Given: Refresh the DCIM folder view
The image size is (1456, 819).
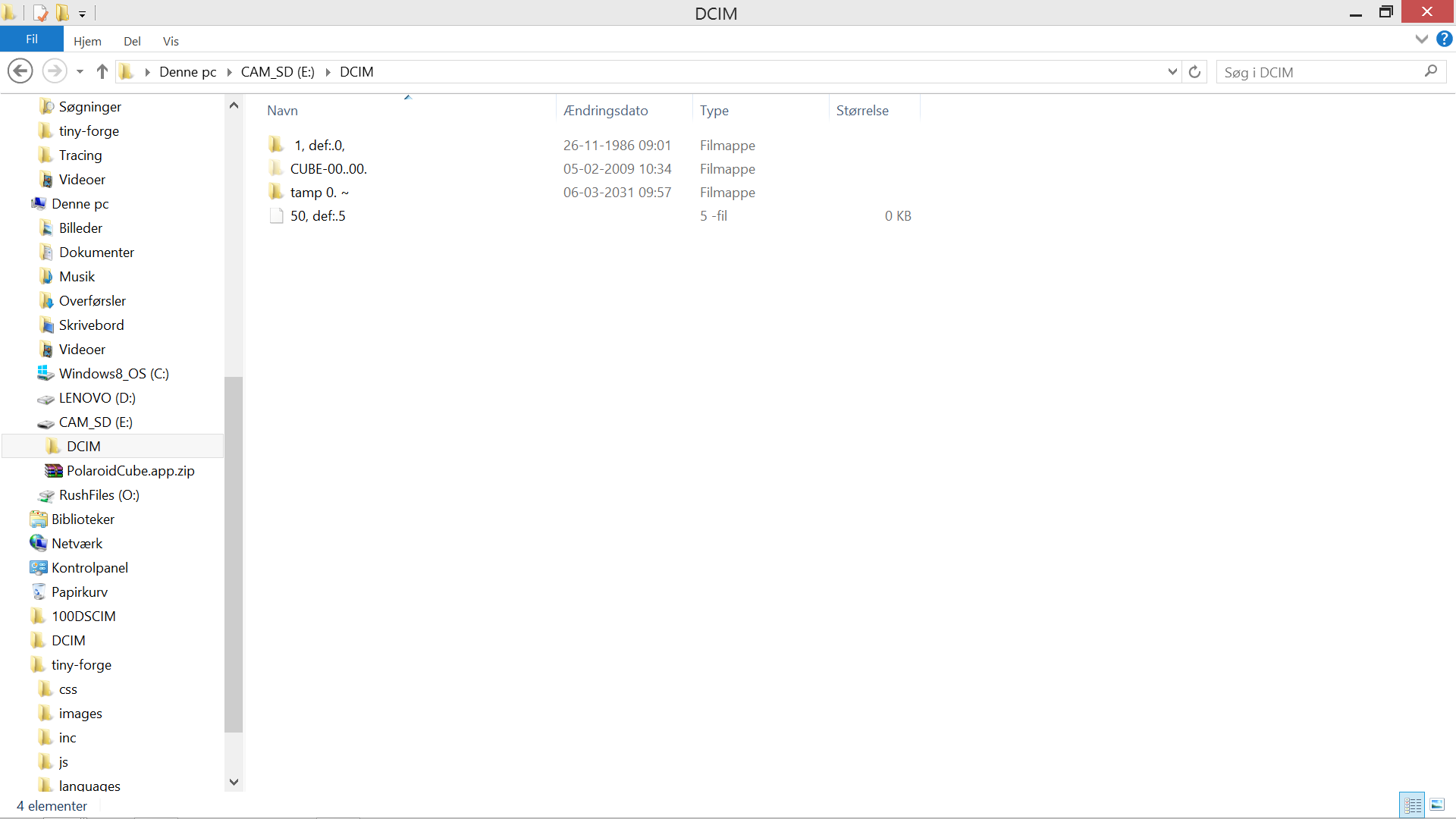Looking at the screenshot, I should pyautogui.click(x=1194, y=71).
